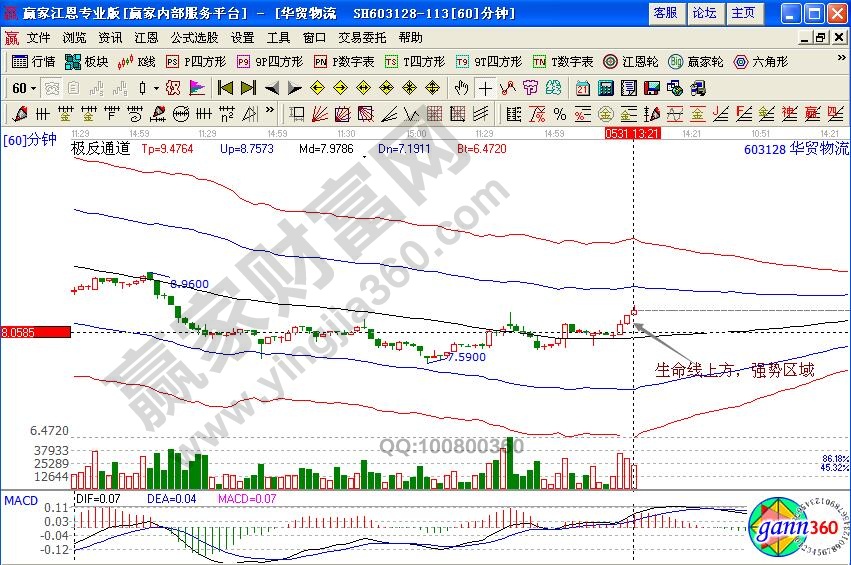851x565 pixels.
Task: Select the percent line drawing tool
Action: click(559, 113)
